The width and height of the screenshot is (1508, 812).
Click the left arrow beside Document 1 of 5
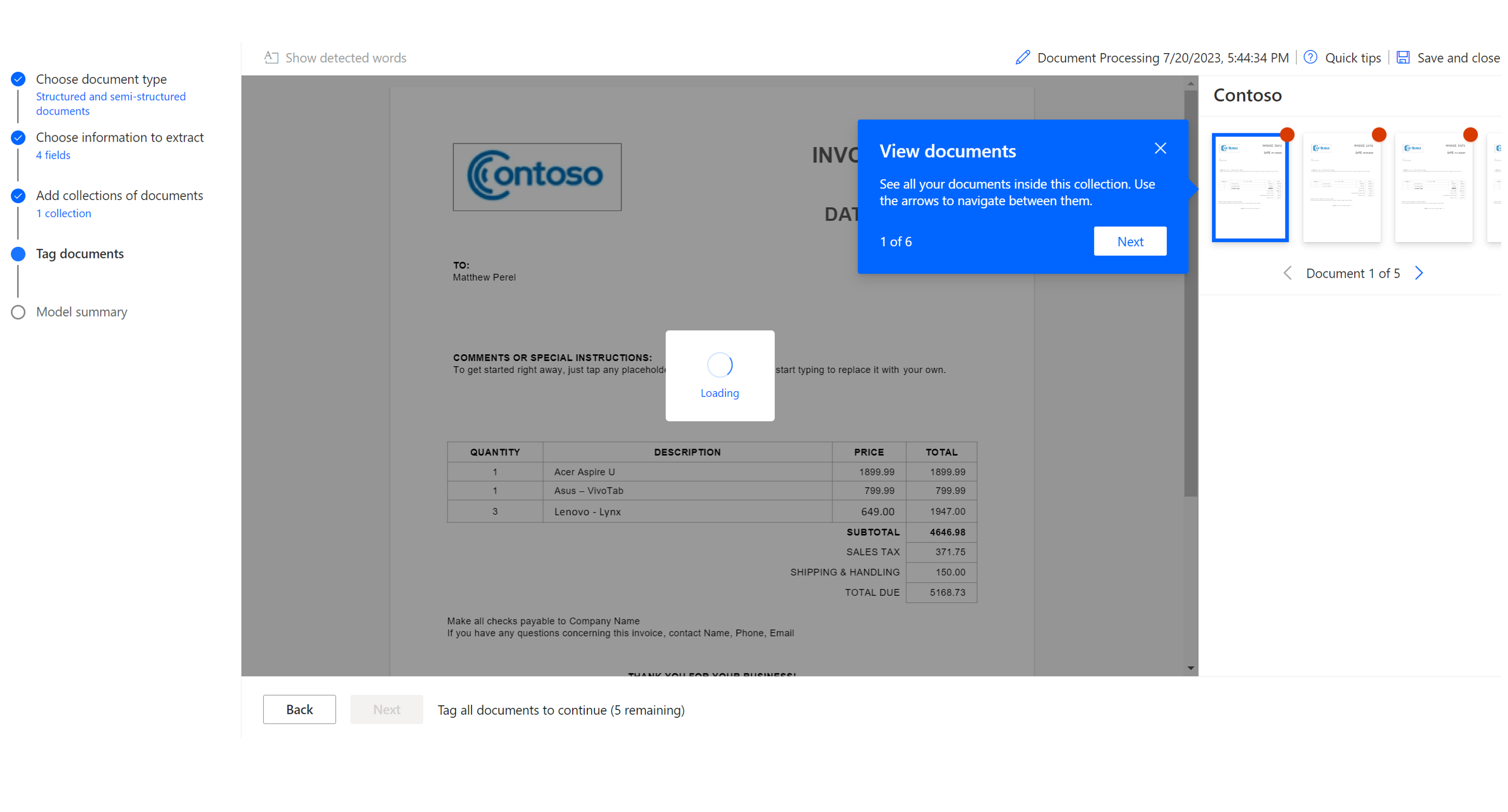[1287, 272]
